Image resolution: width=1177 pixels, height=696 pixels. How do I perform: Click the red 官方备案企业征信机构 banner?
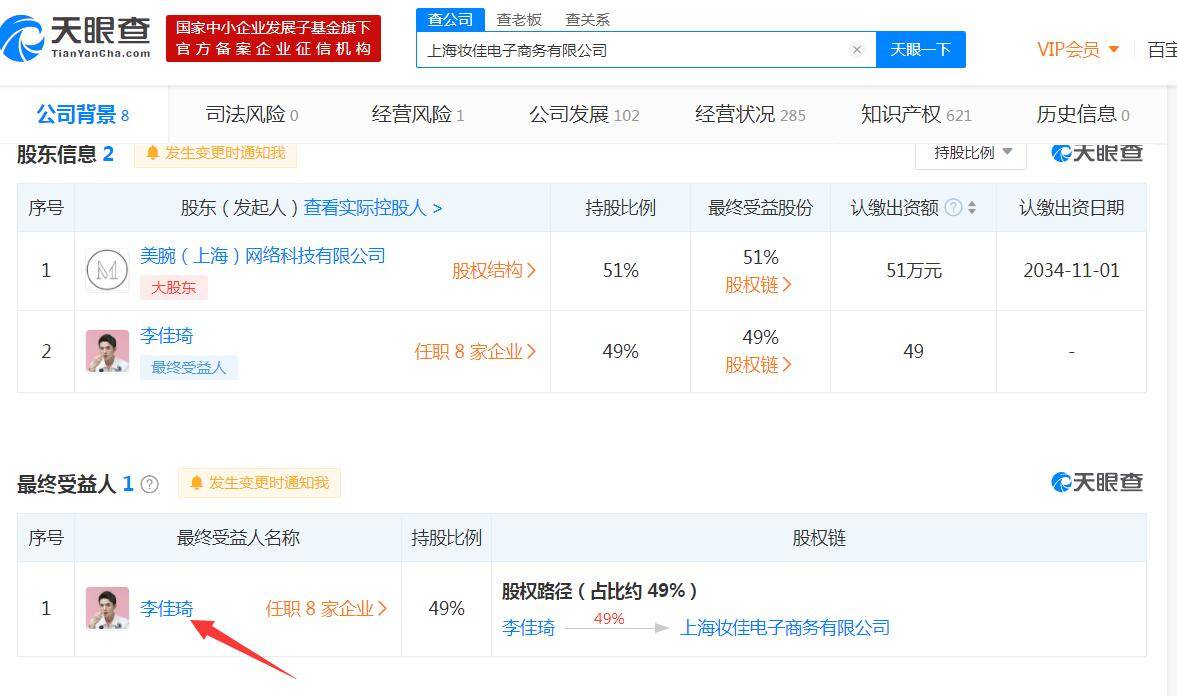[273, 38]
